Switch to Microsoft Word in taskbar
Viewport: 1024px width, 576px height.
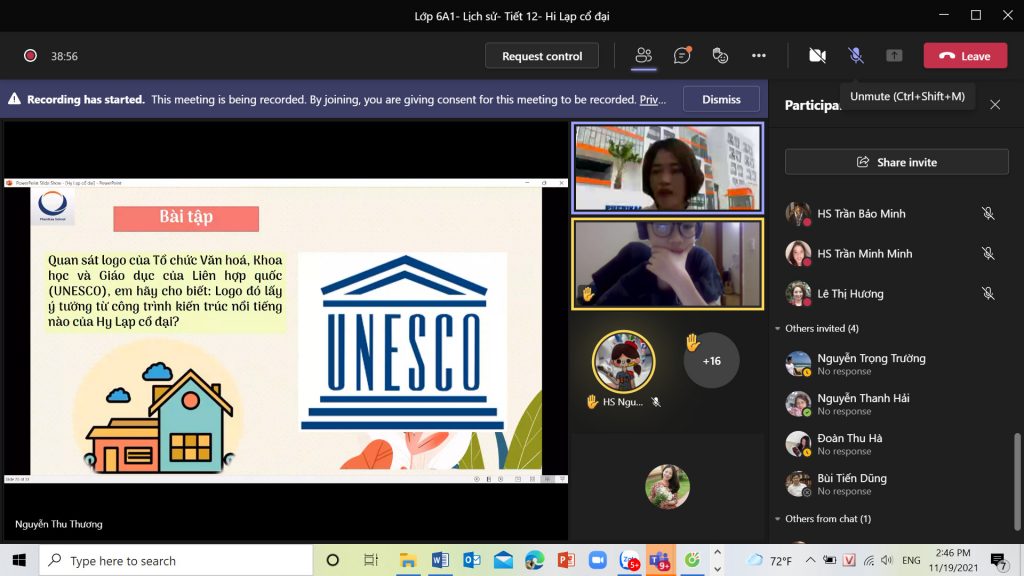click(440, 560)
